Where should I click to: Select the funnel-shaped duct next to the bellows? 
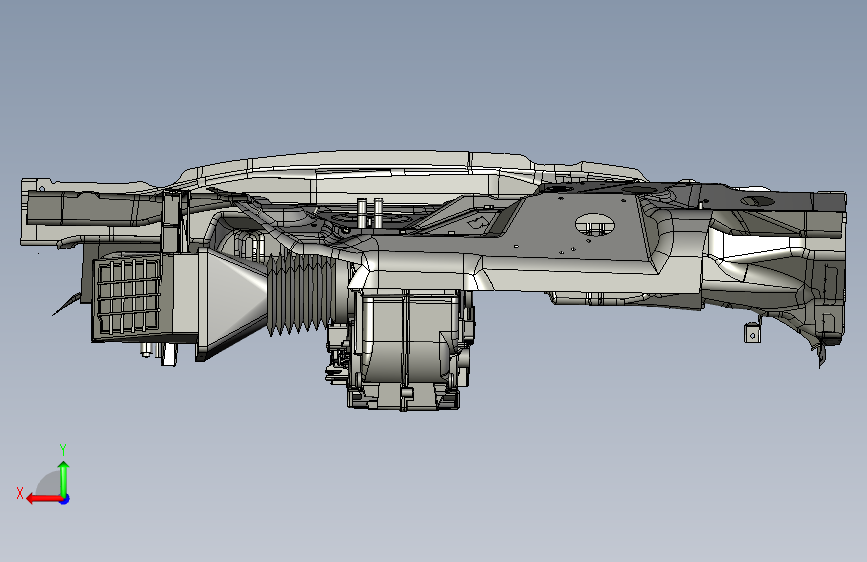pyautogui.click(x=231, y=303)
